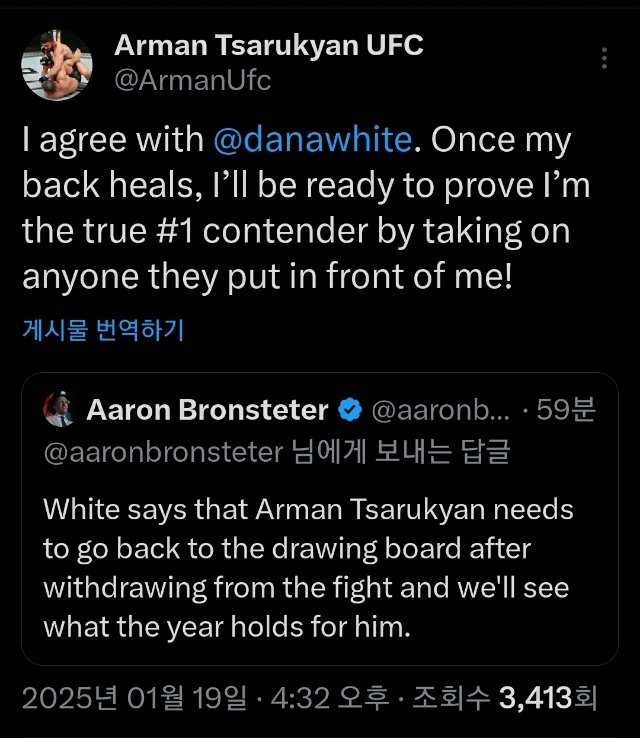Open the Arman Tsarukyan UFC display name
640x738 pixels.
(x=269, y=45)
